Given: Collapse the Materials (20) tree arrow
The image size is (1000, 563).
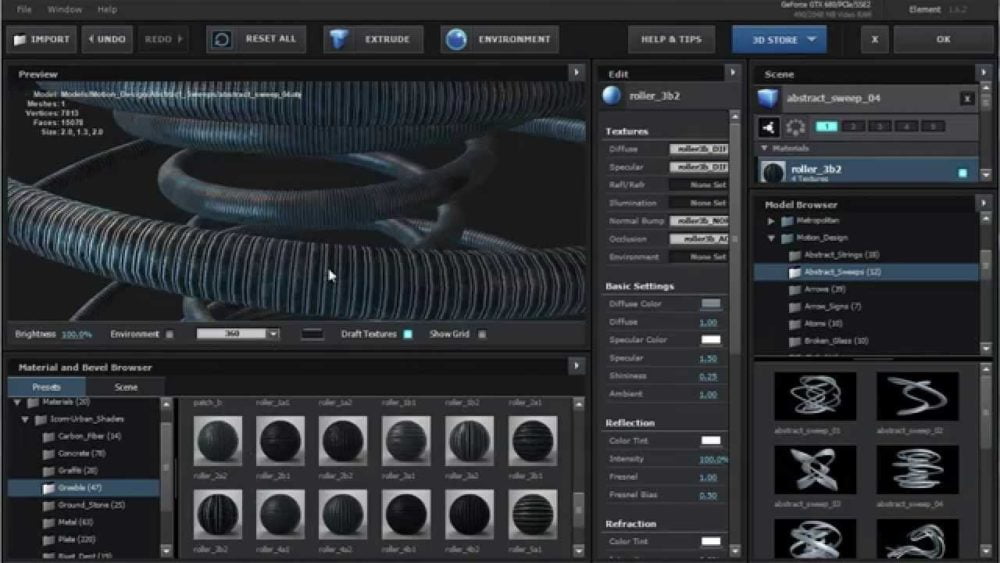Looking at the screenshot, I should 17,402.
